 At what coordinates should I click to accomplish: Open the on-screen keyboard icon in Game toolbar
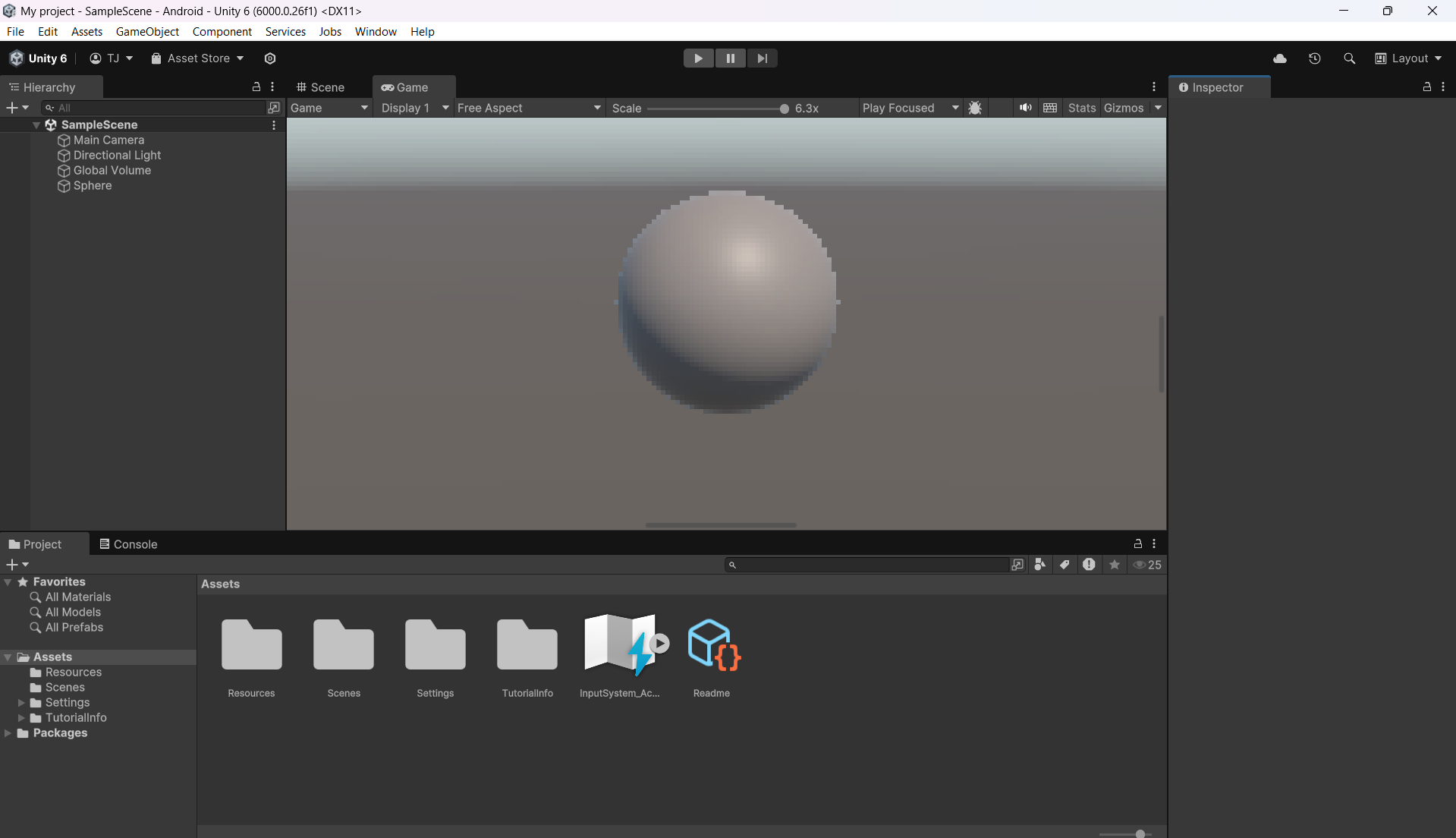pos(1050,108)
